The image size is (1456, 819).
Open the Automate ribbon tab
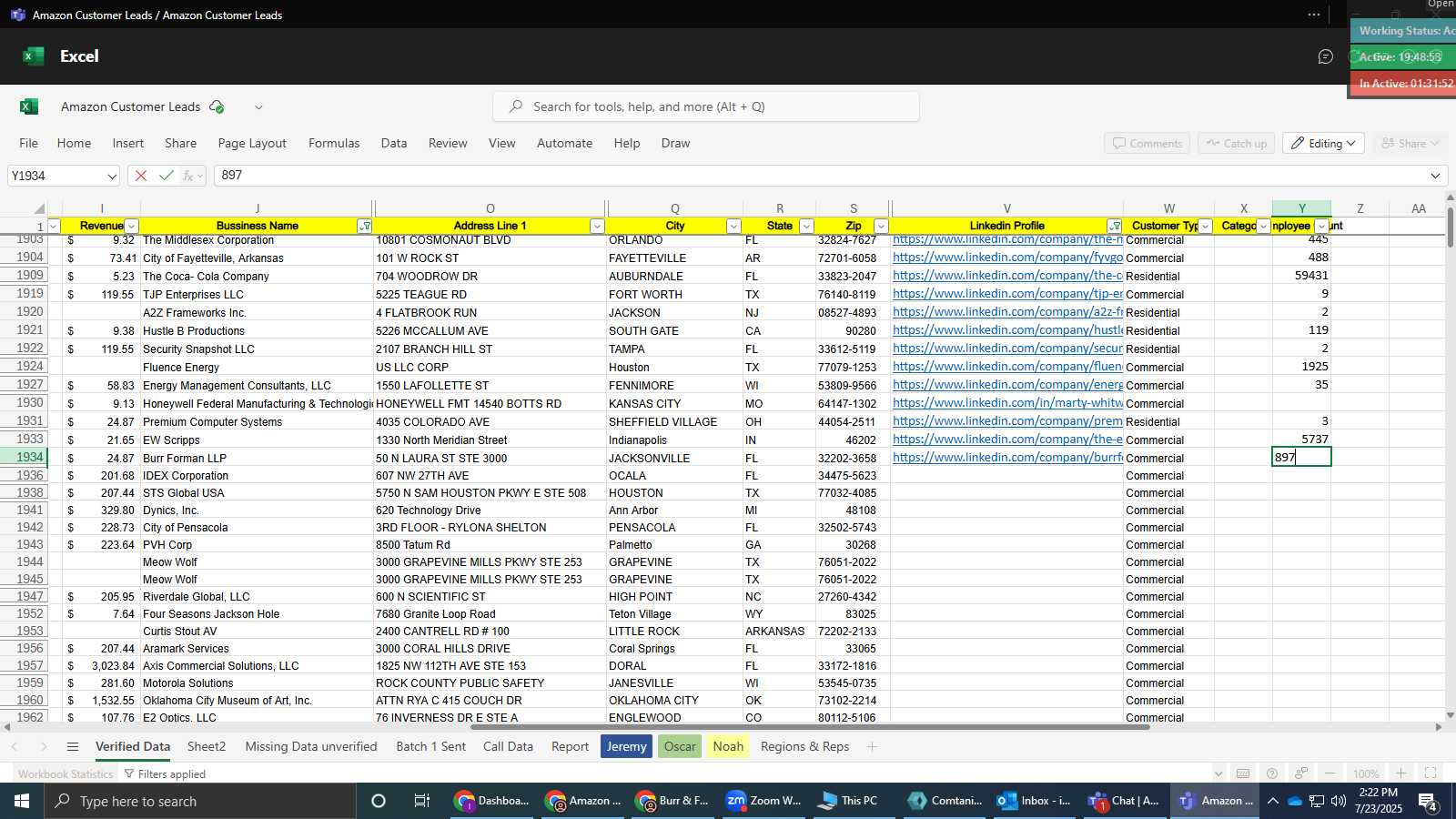[x=564, y=144]
